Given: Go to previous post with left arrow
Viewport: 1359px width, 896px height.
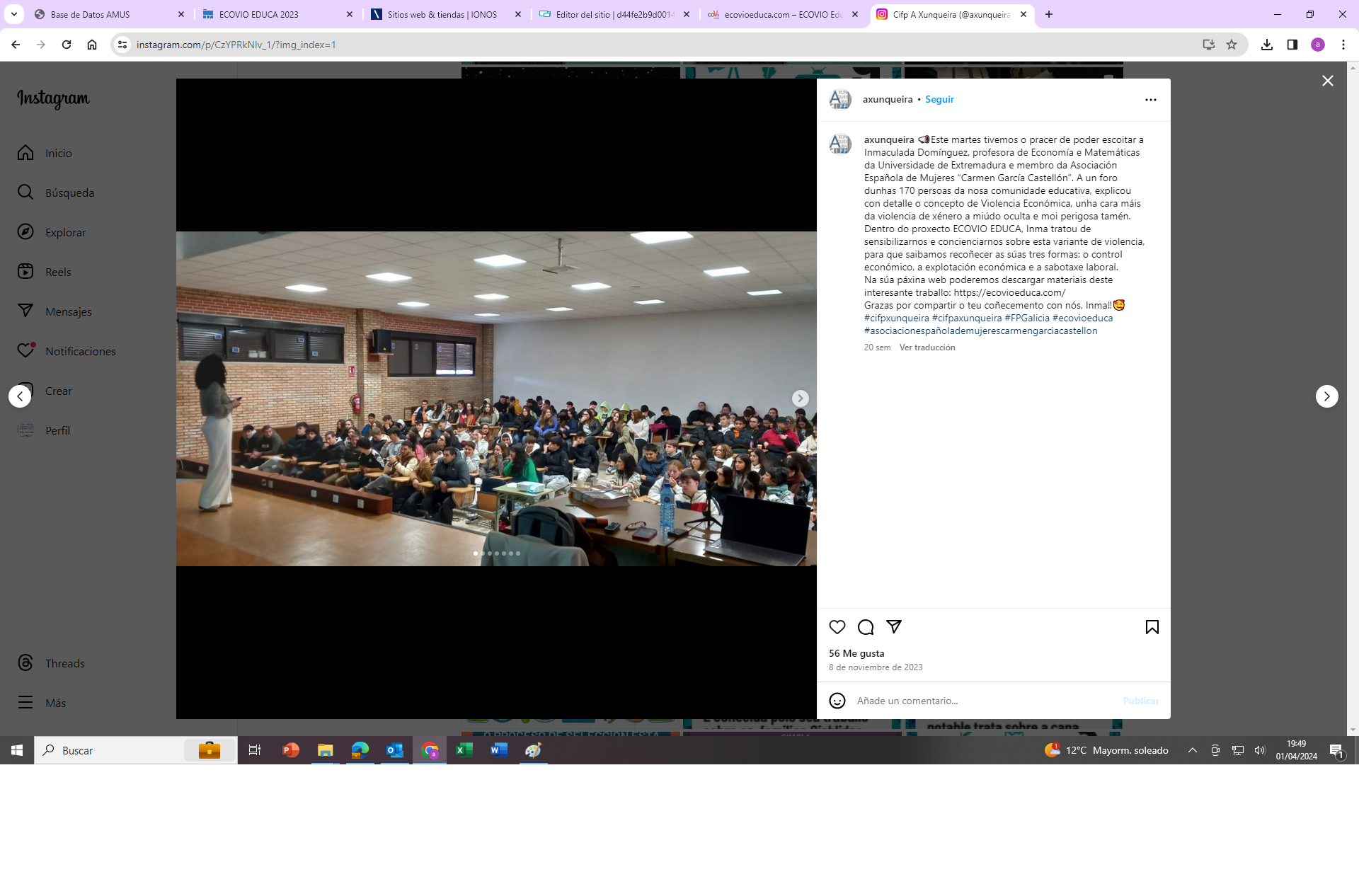Looking at the screenshot, I should pos(20,396).
